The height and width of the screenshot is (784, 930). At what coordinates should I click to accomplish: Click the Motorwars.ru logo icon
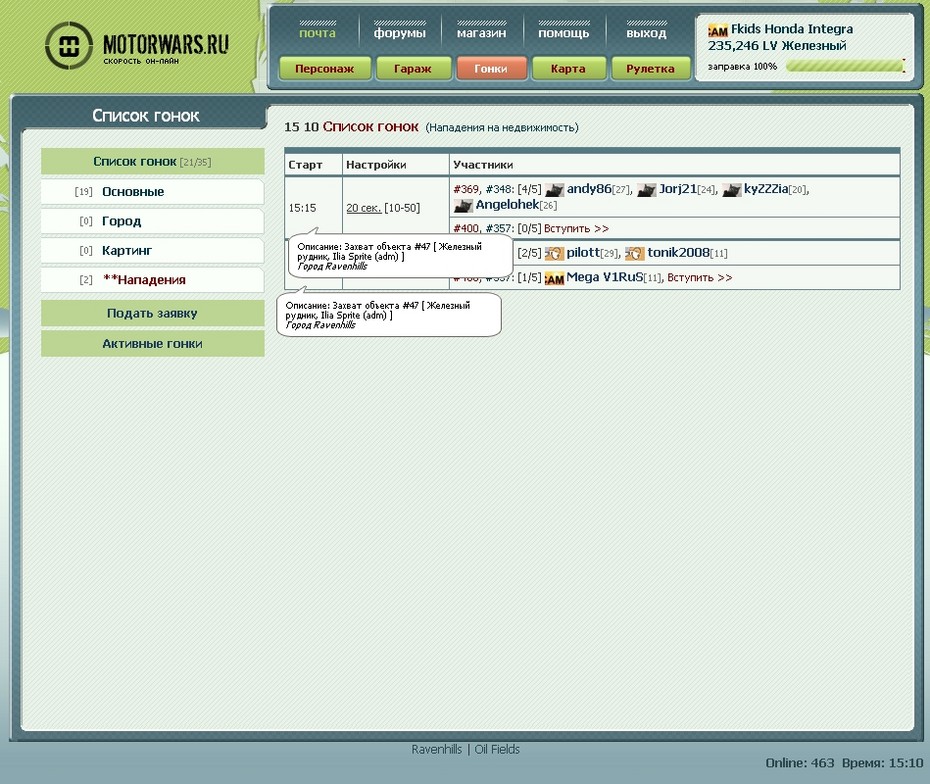click(69, 46)
